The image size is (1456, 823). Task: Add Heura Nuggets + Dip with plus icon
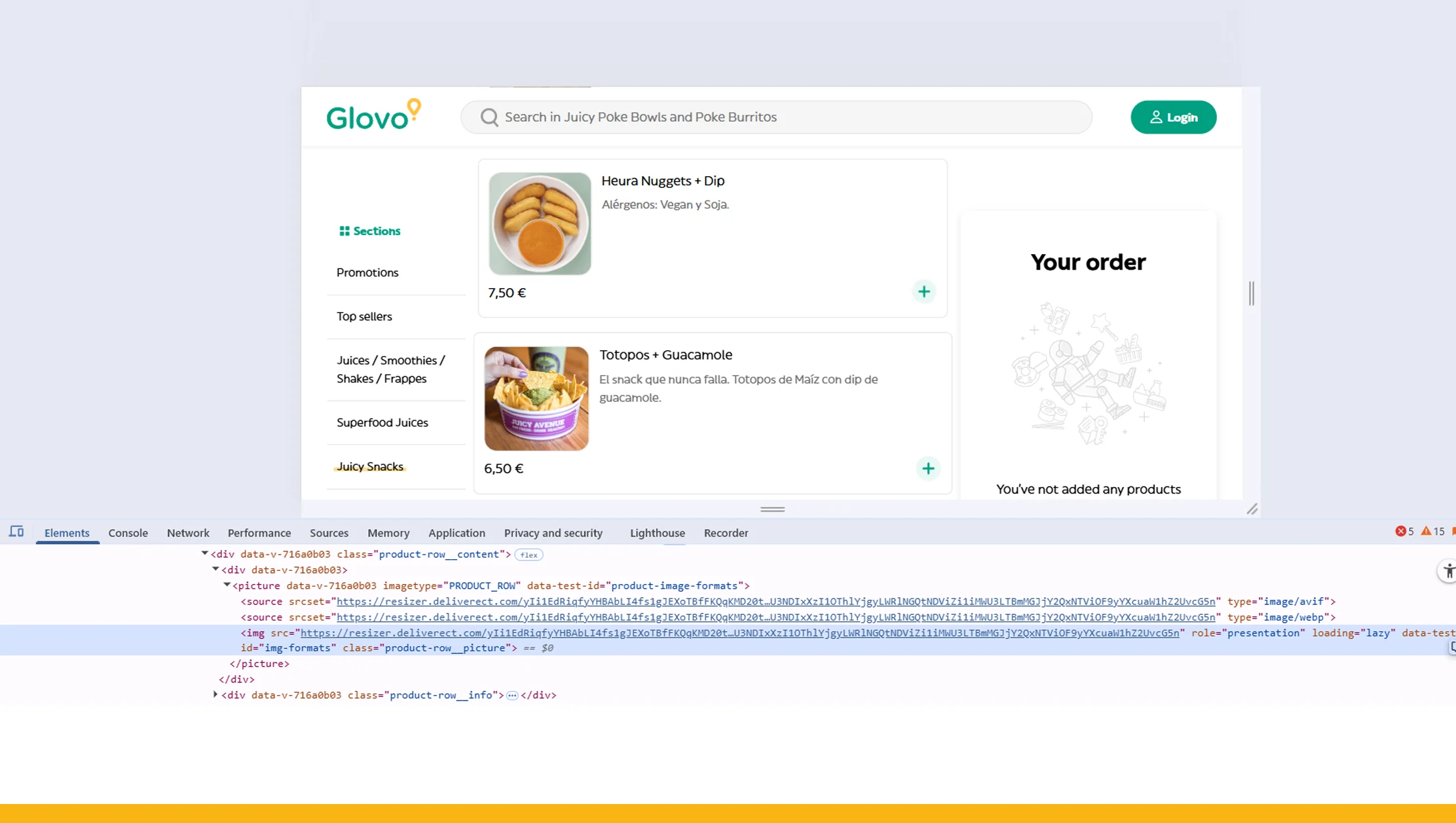924,292
